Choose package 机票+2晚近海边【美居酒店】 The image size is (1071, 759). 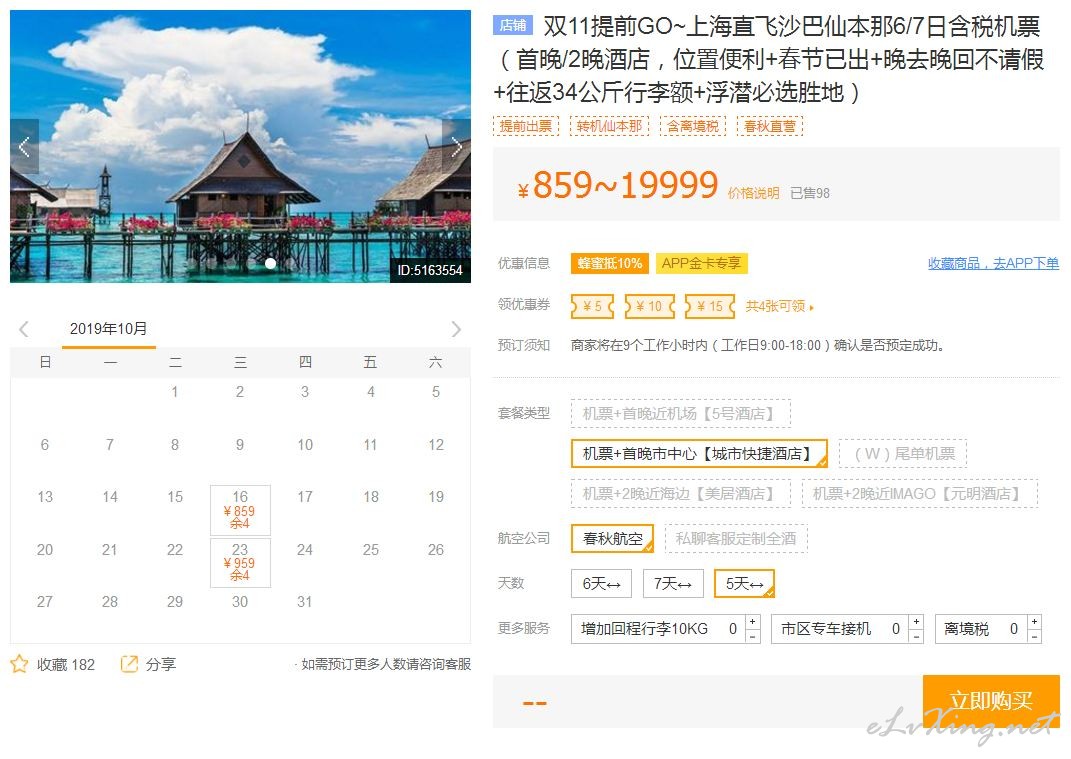pos(680,493)
